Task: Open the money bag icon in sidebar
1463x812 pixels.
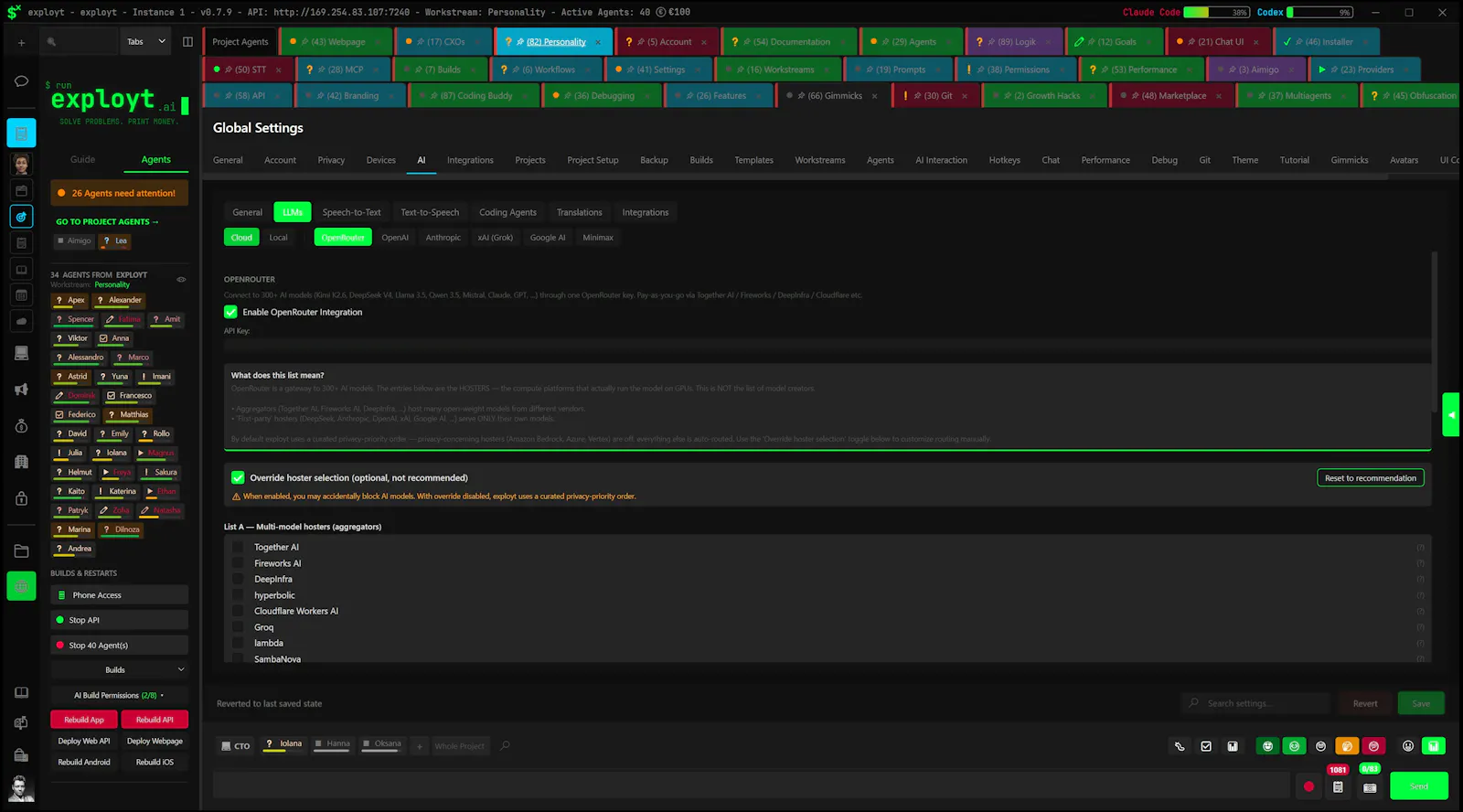Action: coord(21,426)
